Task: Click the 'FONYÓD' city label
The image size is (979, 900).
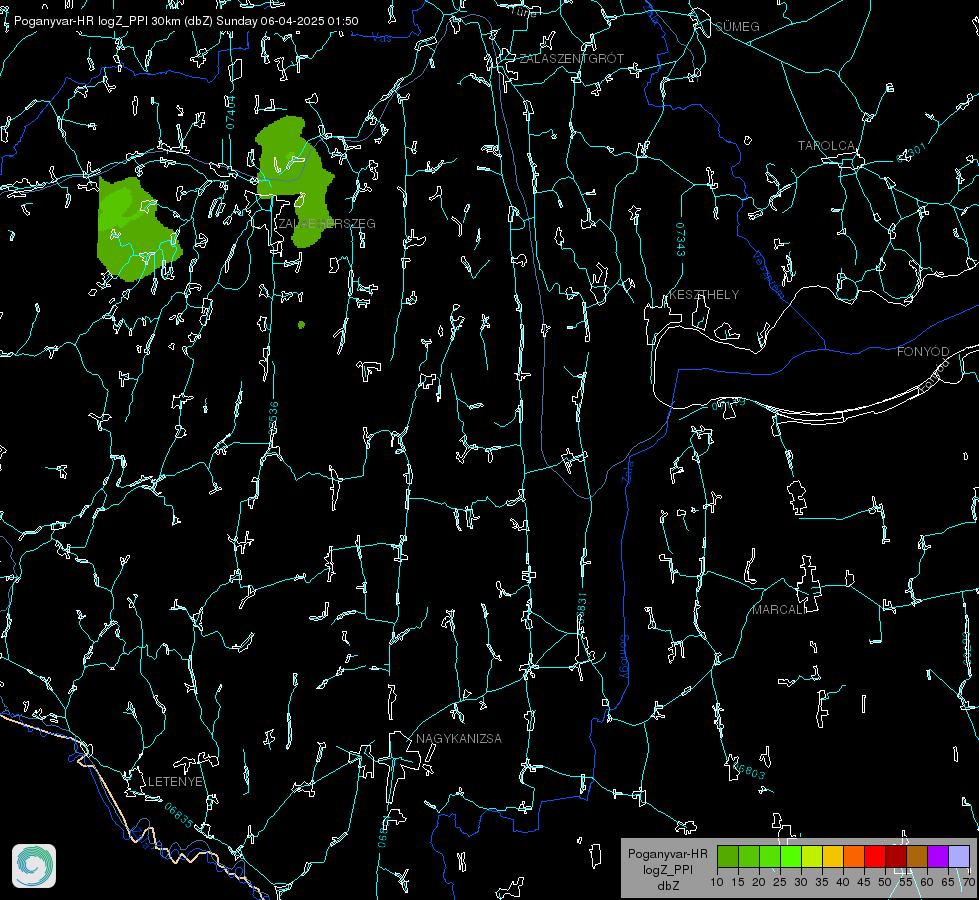Action: [x=923, y=352]
